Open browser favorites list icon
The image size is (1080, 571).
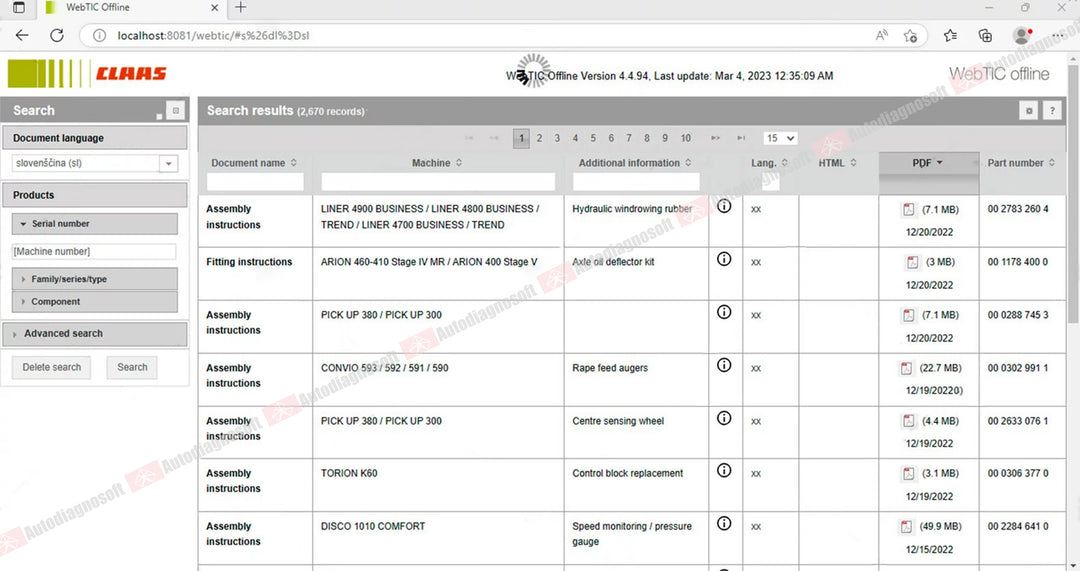pyautogui.click(x=951, y=35)
